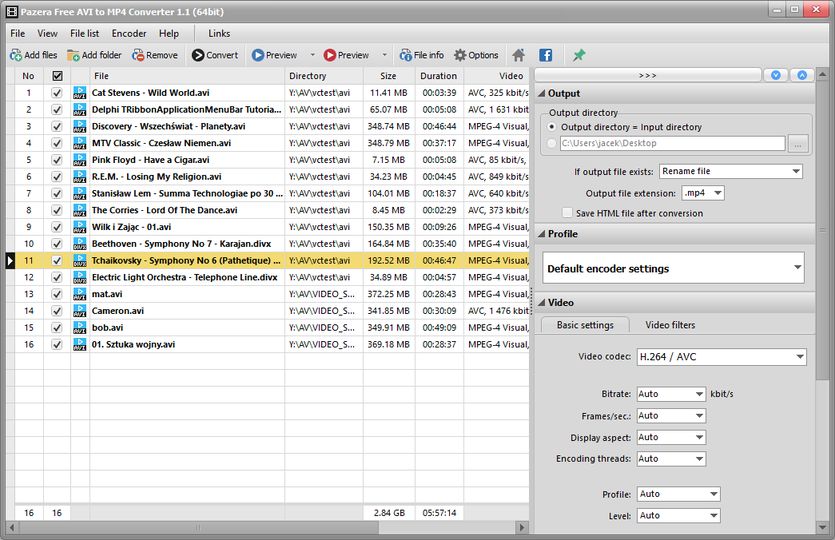Open the File menu
The image size is (835, 540).
18,34
